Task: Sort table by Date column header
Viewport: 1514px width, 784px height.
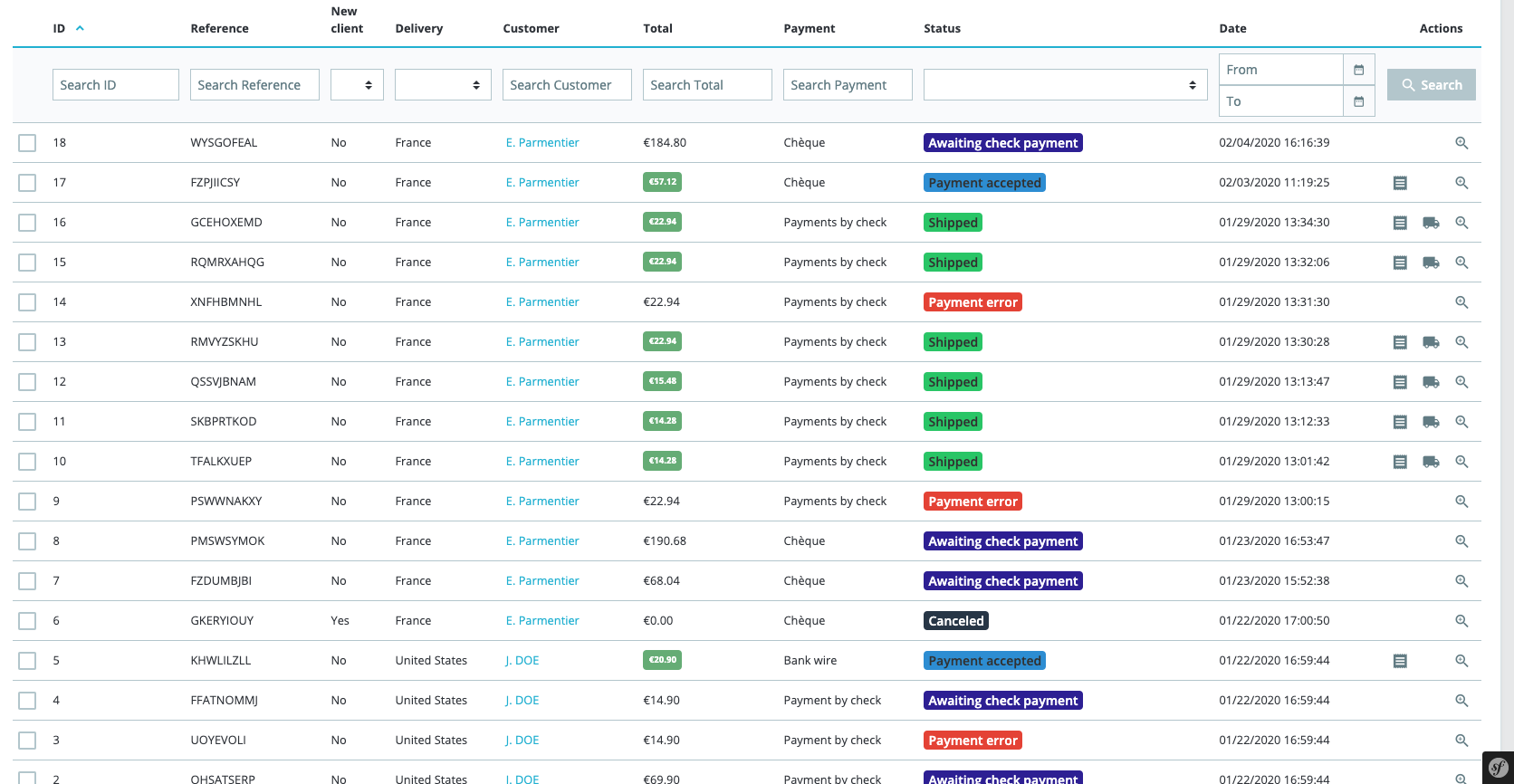Action: [x=1232, y=28]
